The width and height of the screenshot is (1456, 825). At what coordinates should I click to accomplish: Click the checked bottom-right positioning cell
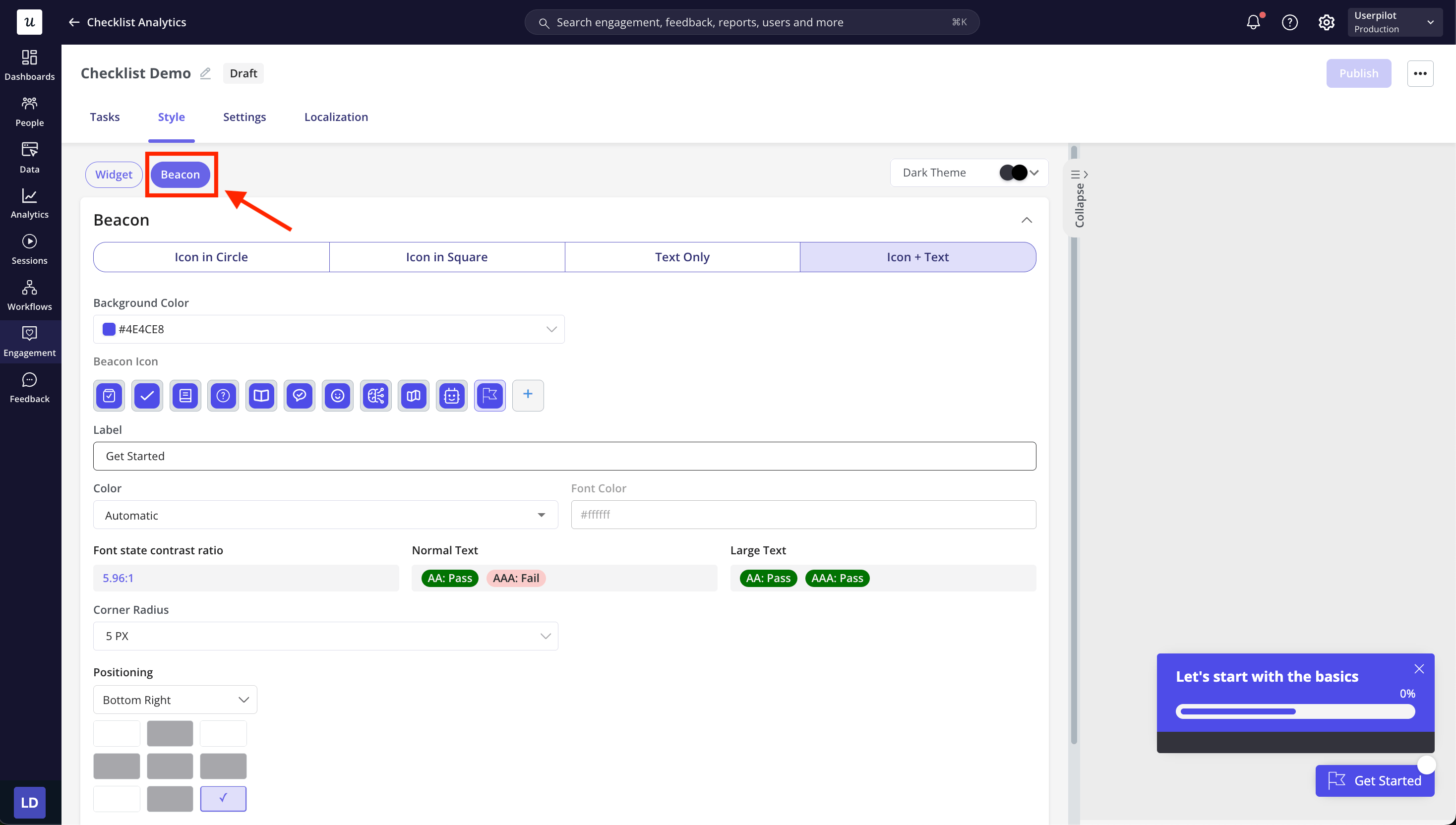coord(223,799)
